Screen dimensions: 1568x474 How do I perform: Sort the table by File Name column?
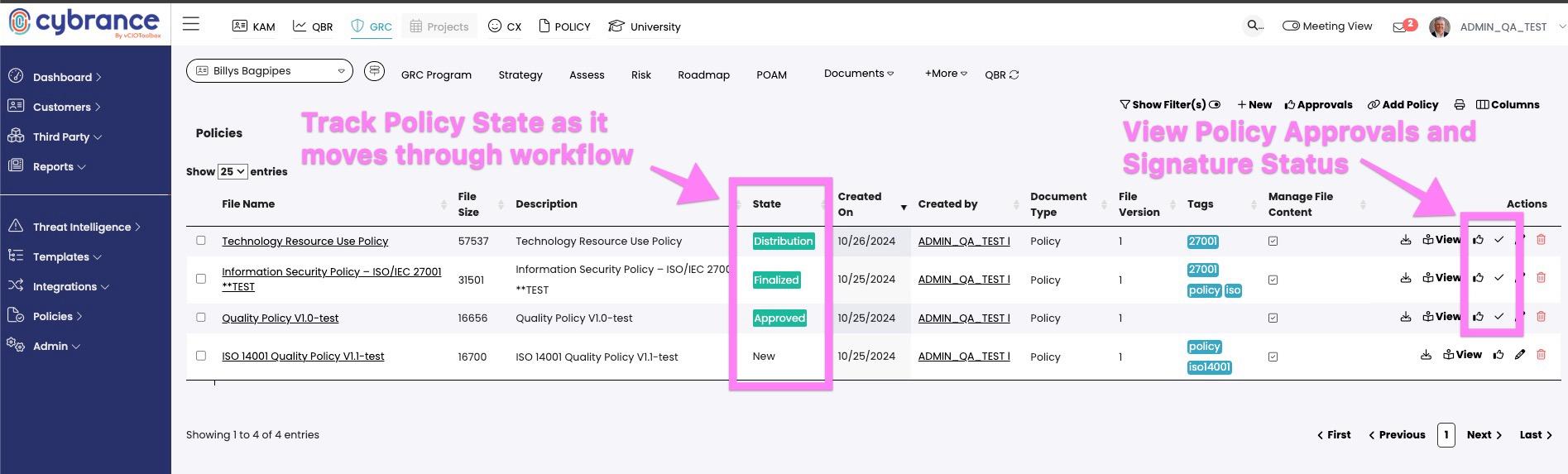pyautogui.click(x=248, y=203)
